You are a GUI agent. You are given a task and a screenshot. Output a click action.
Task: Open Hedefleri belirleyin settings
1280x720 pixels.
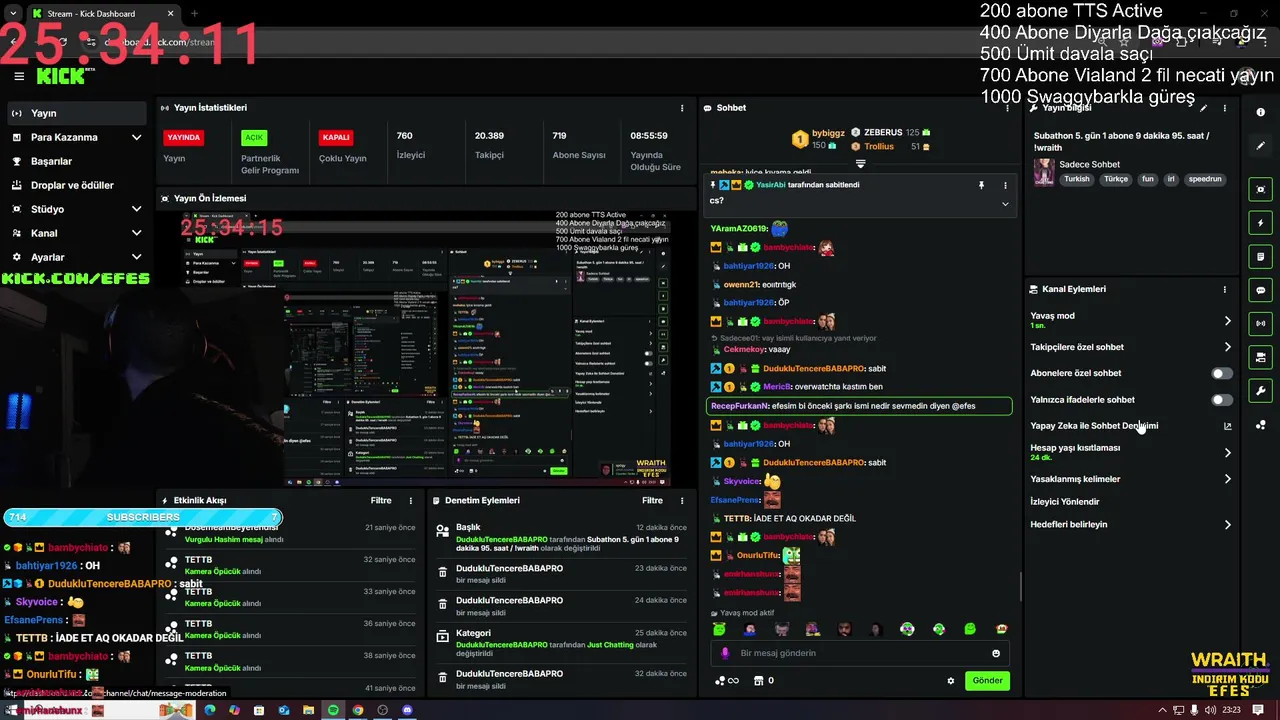[x=1131, y=524]
